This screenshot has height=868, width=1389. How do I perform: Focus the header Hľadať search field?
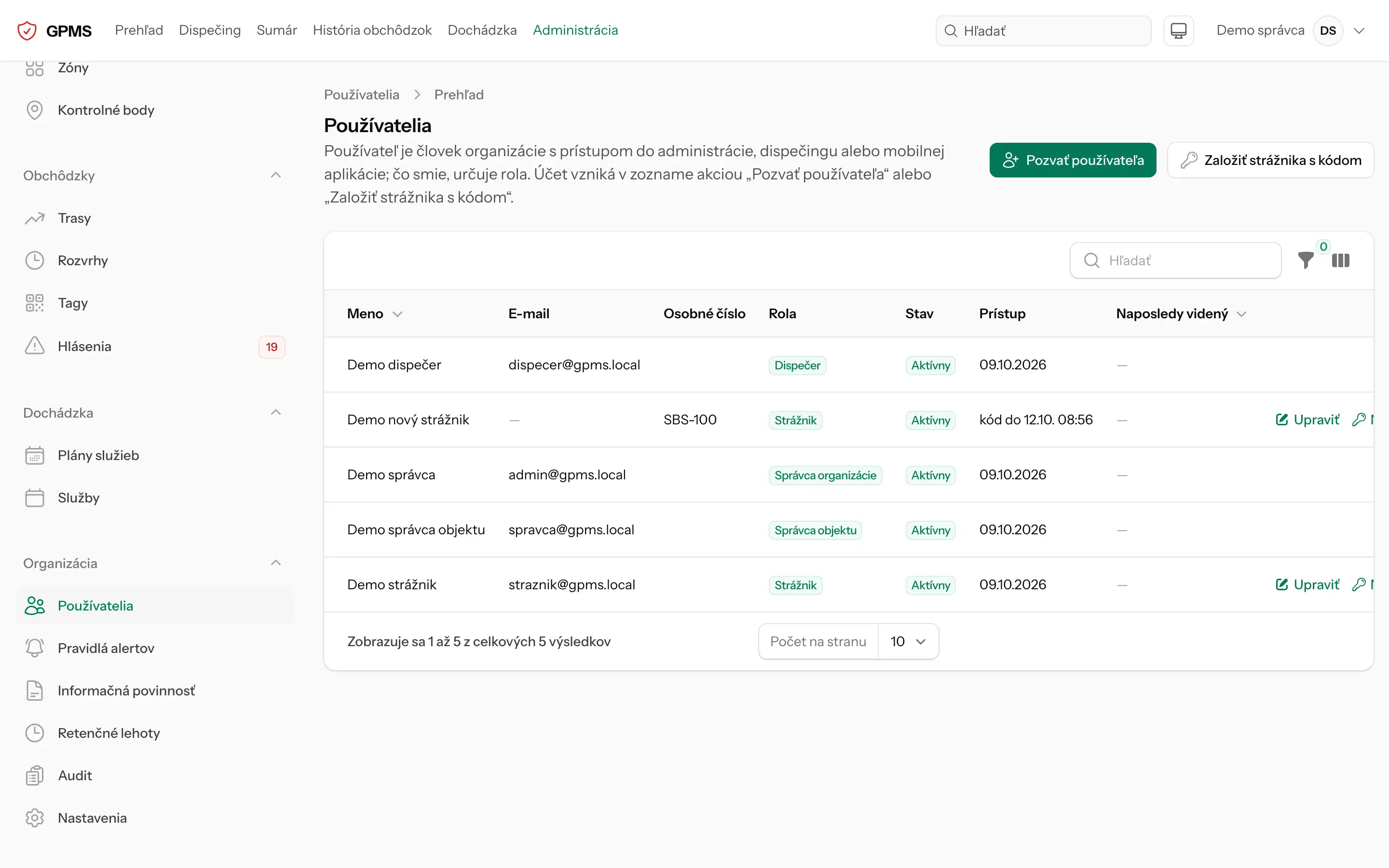1044,31
